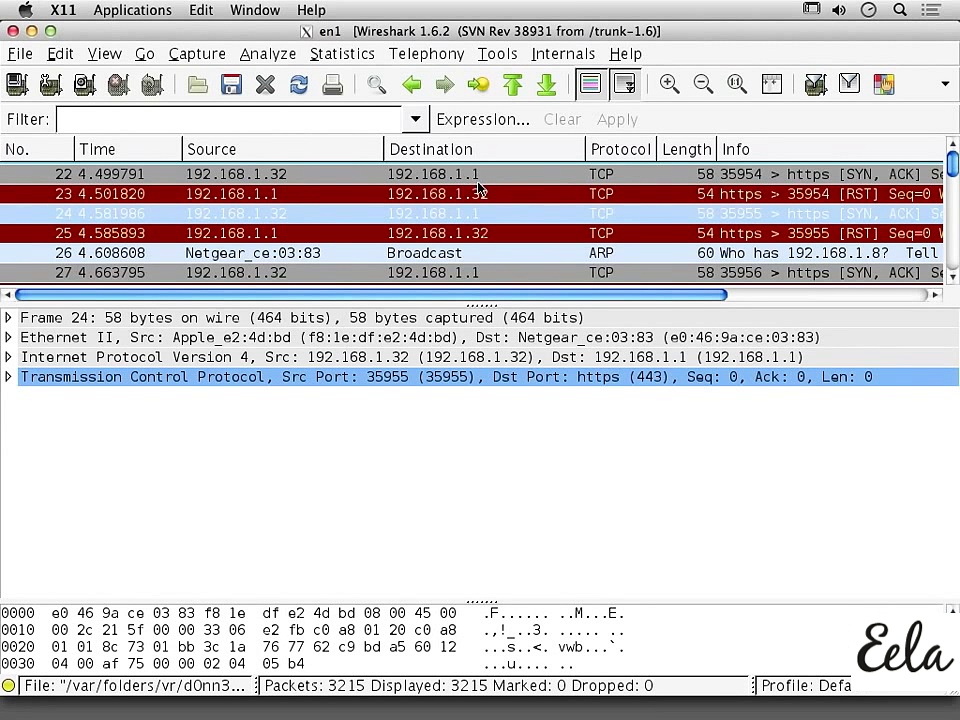Sort by the Protocol column header

tap(620, 149)
